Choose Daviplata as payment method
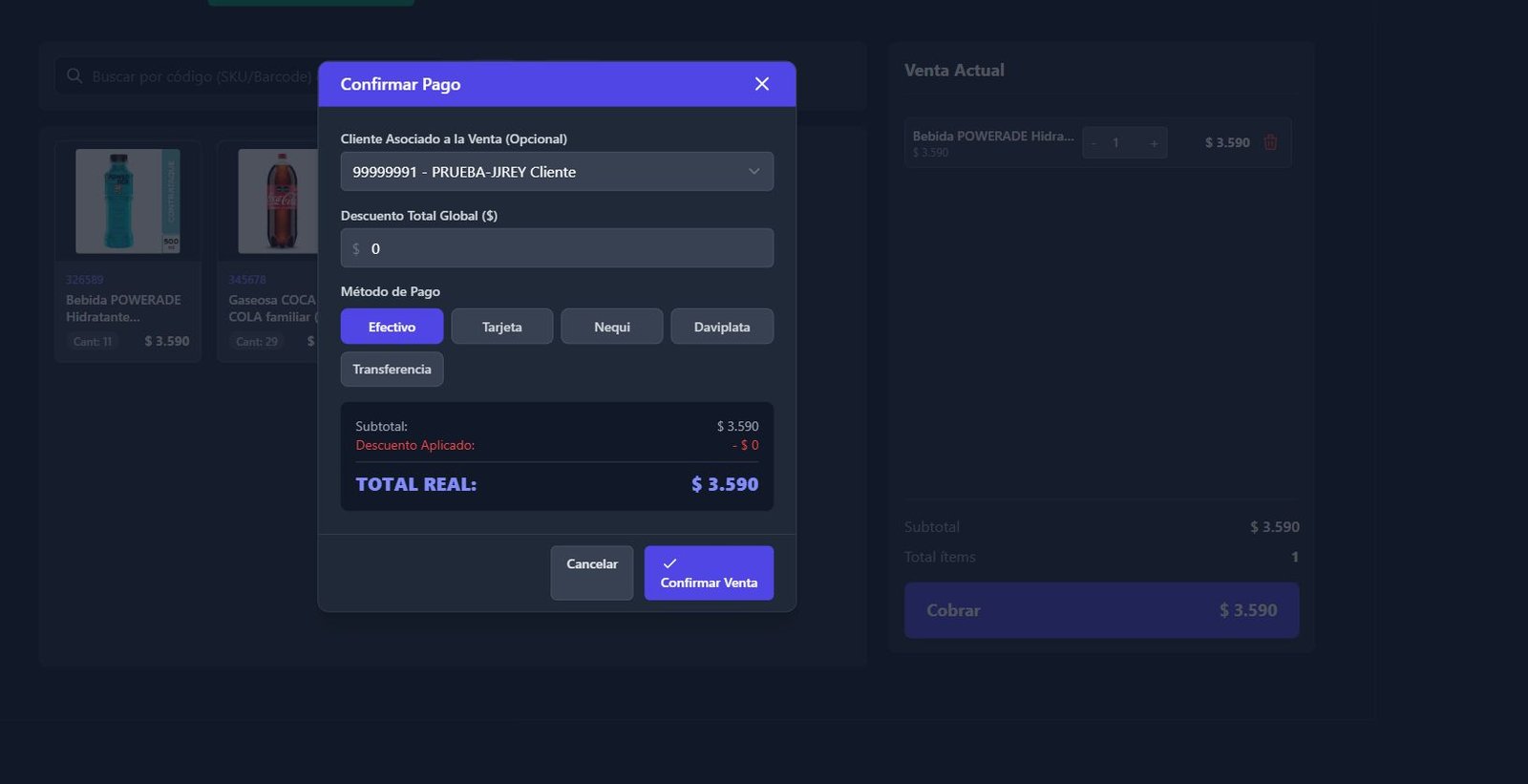 click(x=722, y=327)
